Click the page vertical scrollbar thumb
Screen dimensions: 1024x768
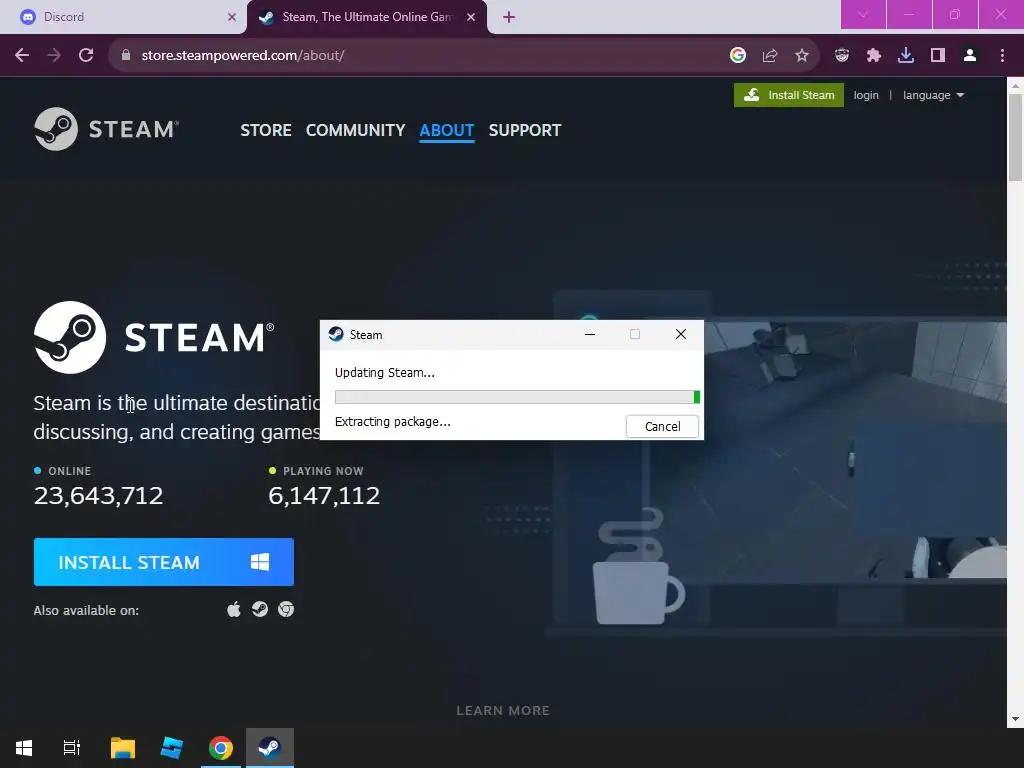point(1016,137)
